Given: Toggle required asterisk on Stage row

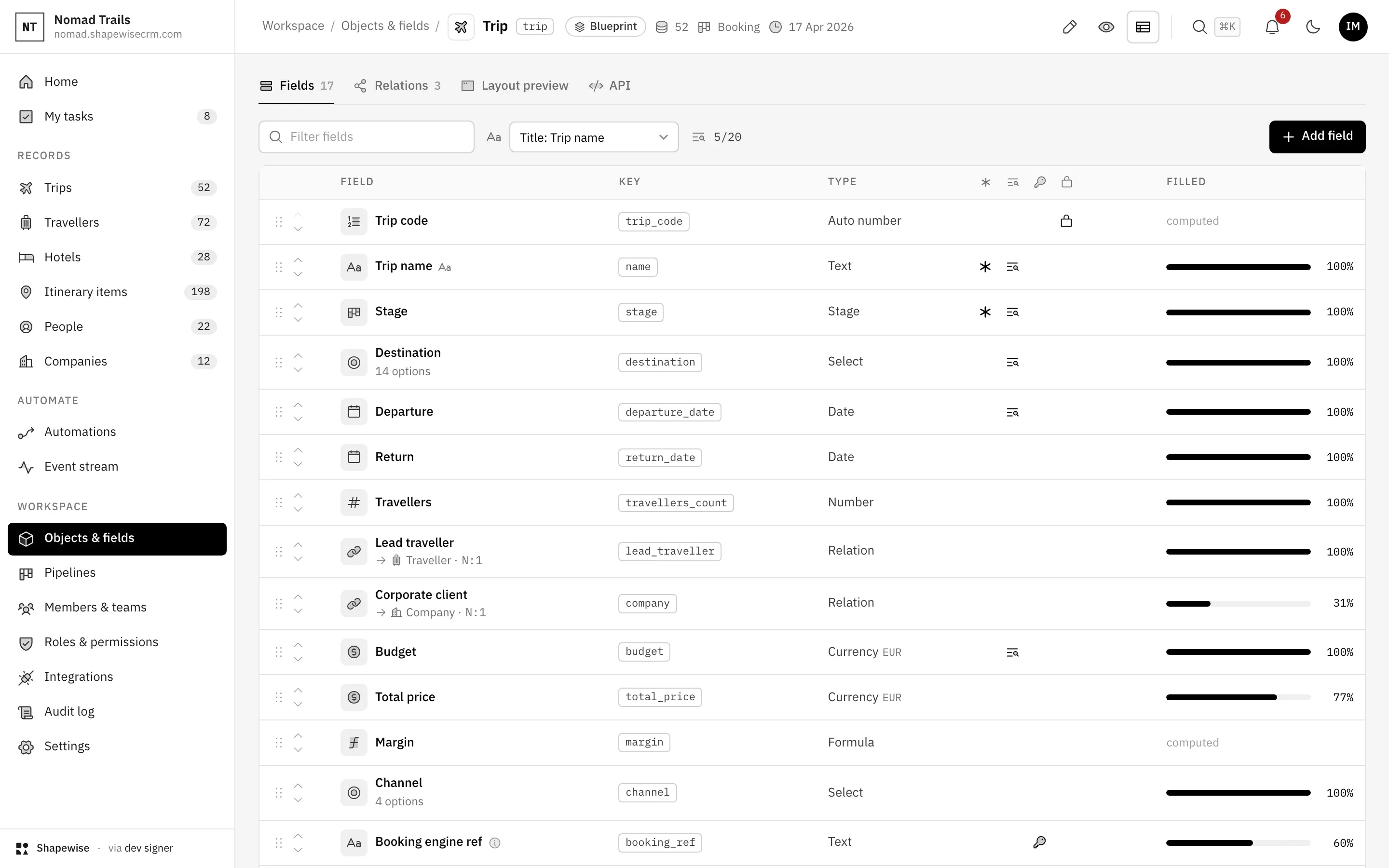Looking at the screenshot, I should coord(985,312).
